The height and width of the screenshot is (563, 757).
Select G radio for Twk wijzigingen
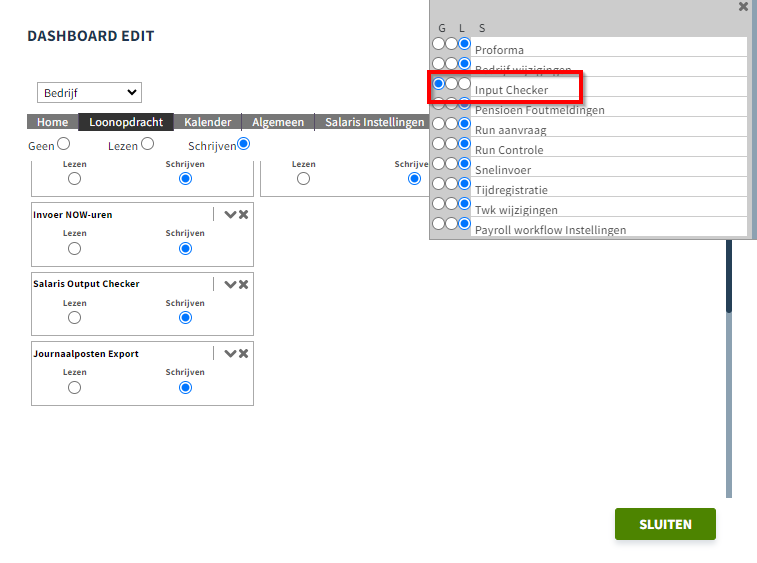[x=438, y=203]
